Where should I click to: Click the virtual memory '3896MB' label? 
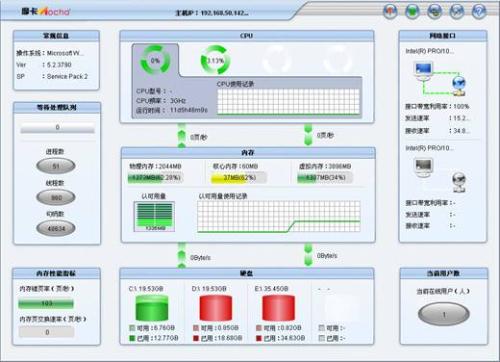[325, 166]
